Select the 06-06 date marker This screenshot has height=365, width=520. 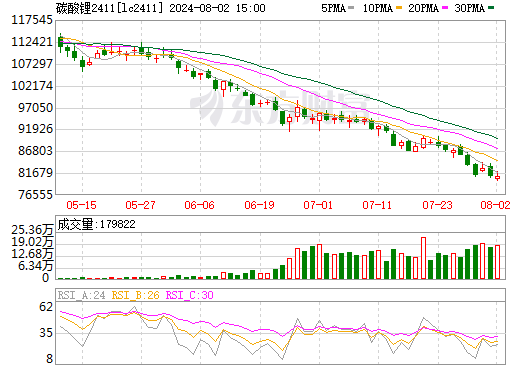[200, 205]
